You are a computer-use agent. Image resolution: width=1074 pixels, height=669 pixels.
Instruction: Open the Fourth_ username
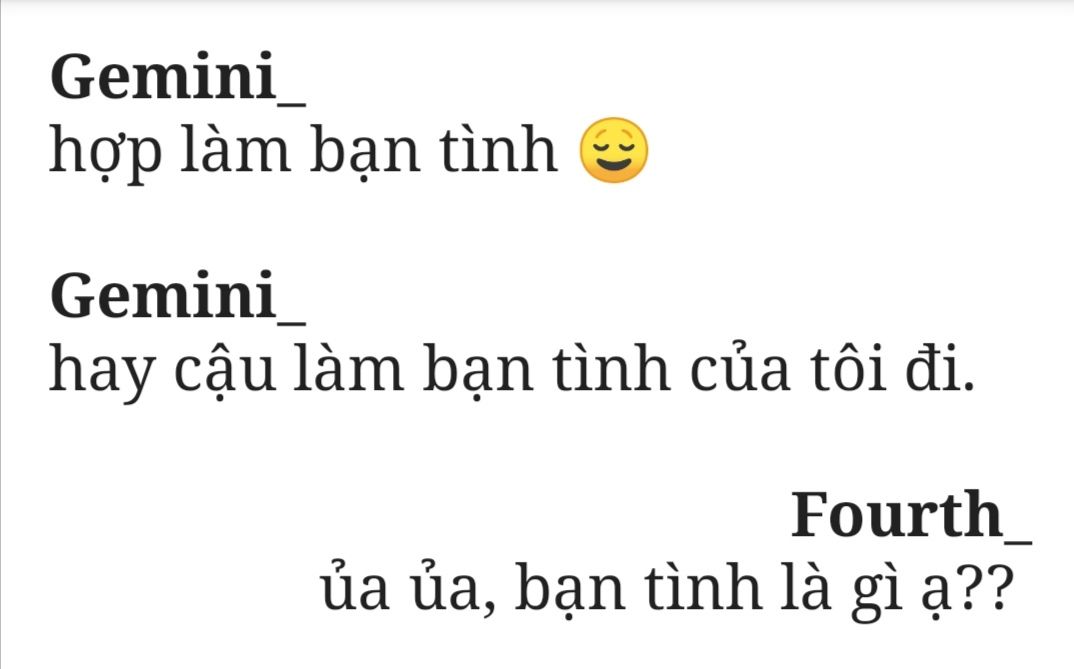click(910, 515)
